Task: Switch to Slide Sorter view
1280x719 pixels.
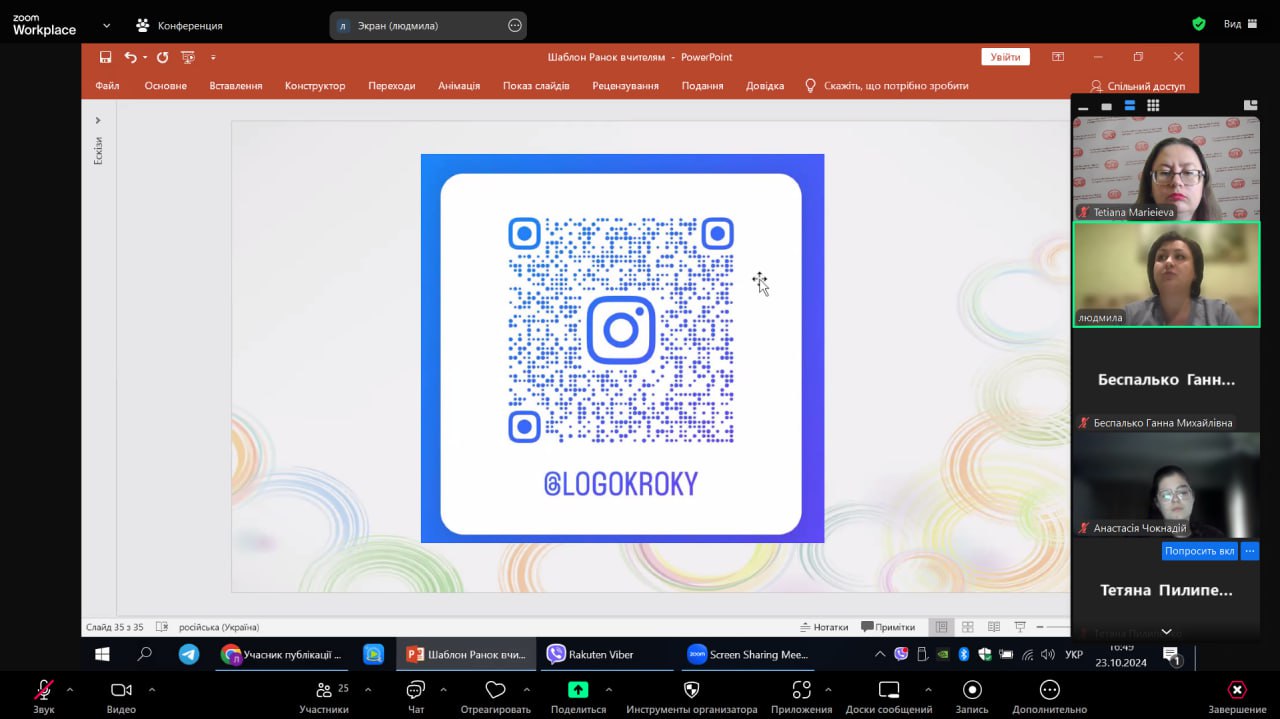Action: 967,627
